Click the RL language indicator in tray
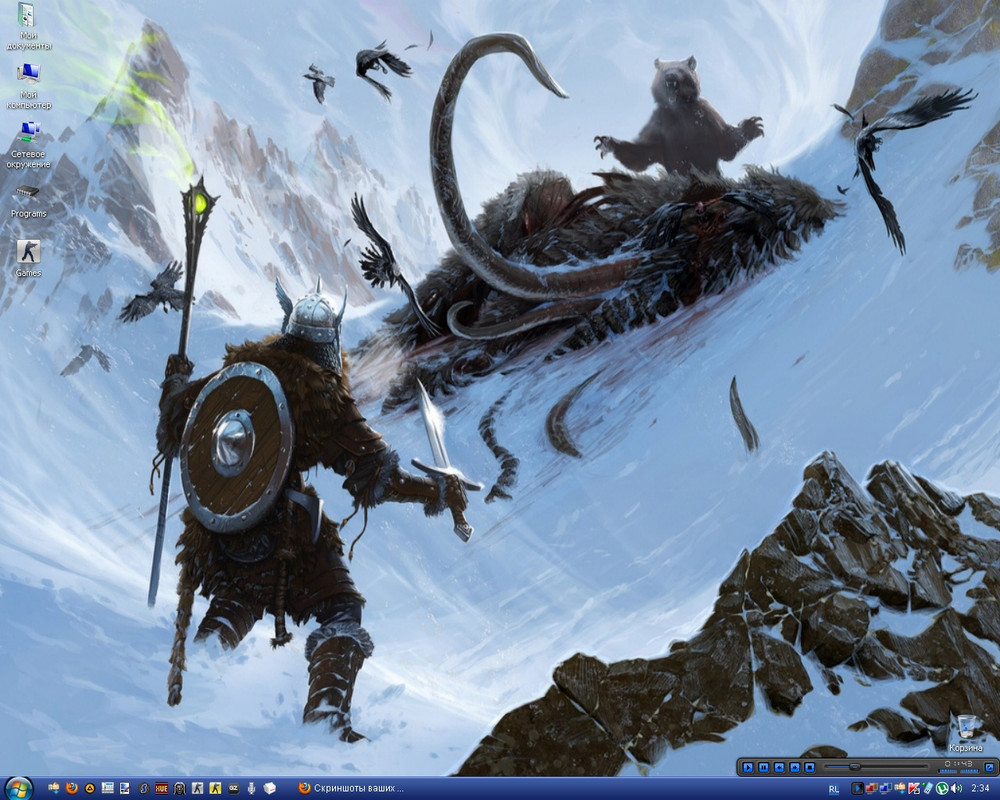 tap(834, 789)
